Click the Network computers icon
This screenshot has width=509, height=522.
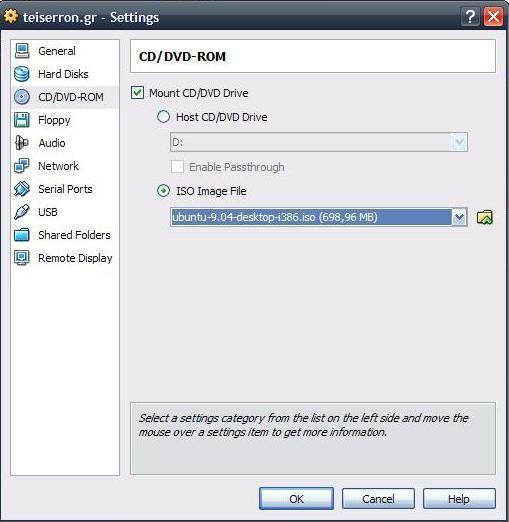(22, 166)
